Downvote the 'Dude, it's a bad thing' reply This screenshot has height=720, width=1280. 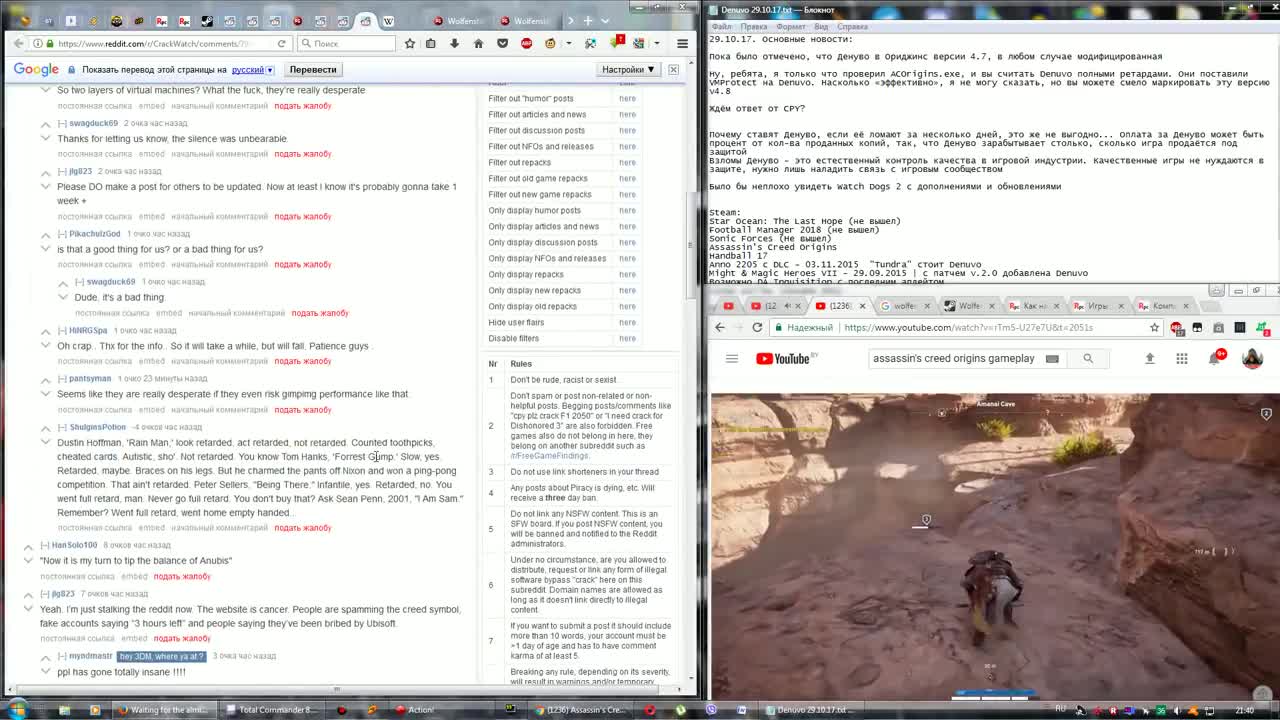(x=63, y=296)
